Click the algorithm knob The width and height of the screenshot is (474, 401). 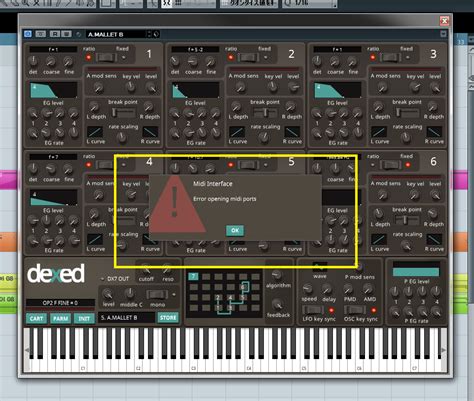point(277,275)
